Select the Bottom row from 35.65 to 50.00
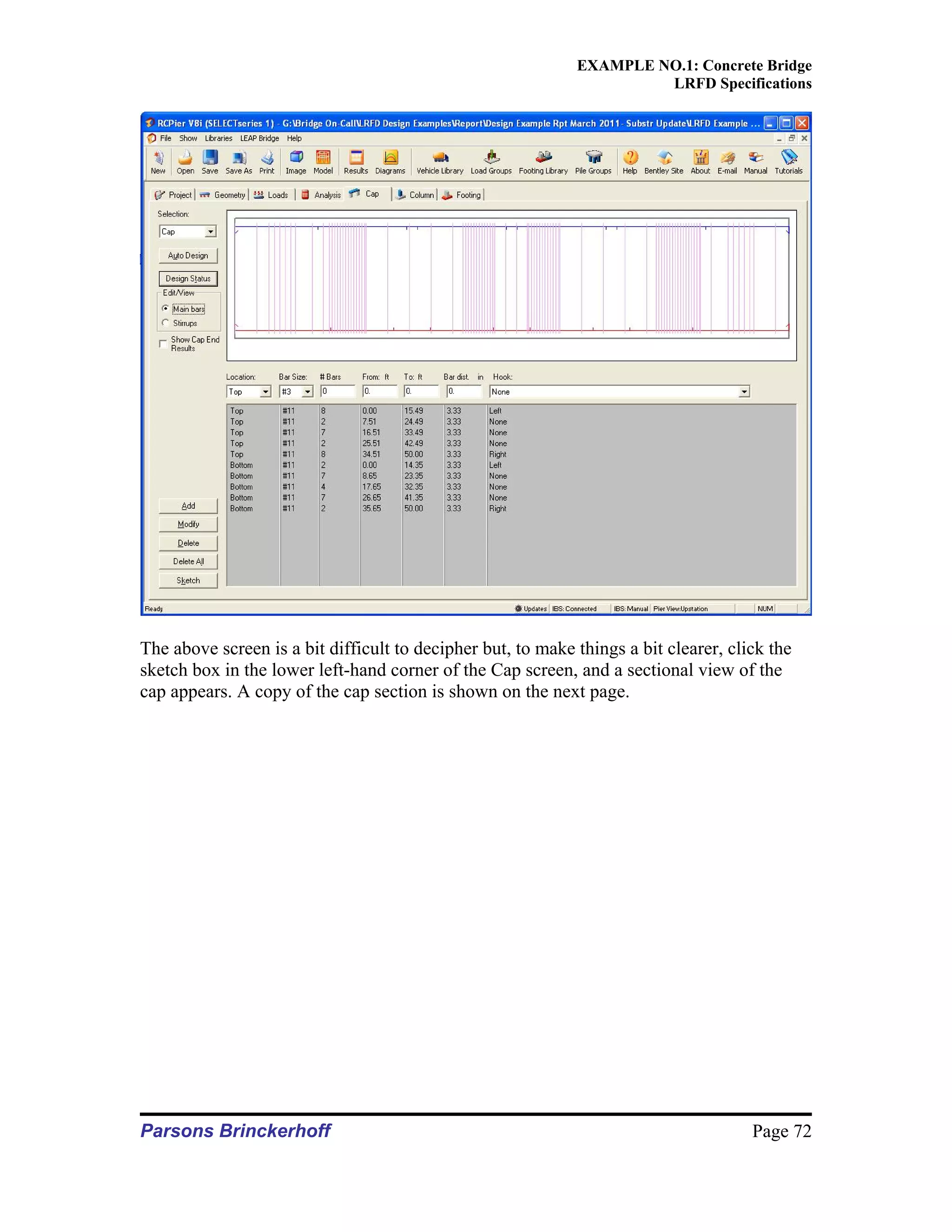 pyautogui.click(x=511, y=509)
